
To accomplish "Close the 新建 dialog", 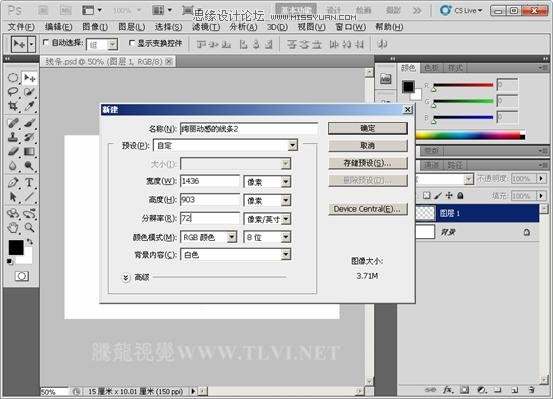I will coord(408,109).
